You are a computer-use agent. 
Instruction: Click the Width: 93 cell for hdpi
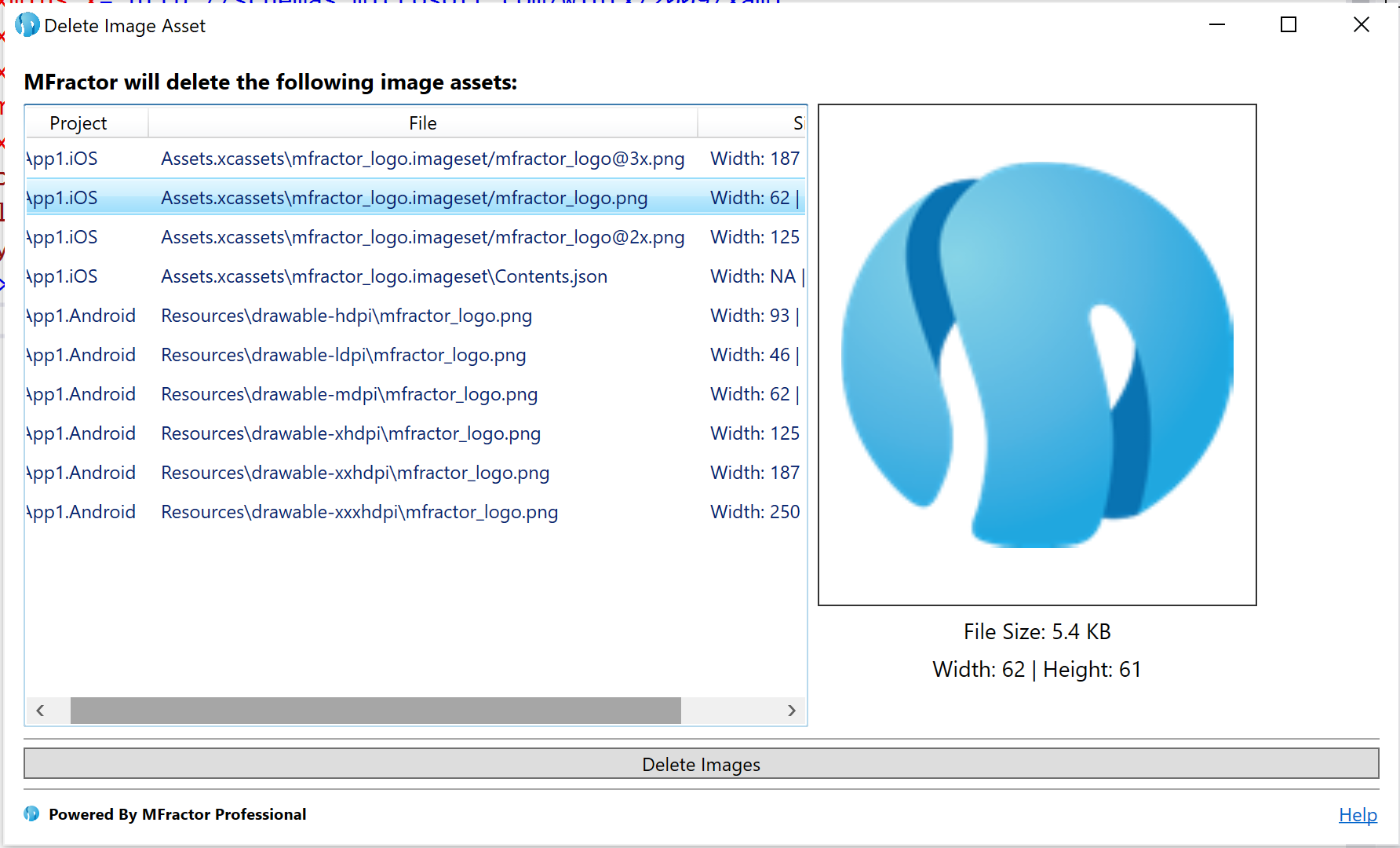click(x=755, y=316)
